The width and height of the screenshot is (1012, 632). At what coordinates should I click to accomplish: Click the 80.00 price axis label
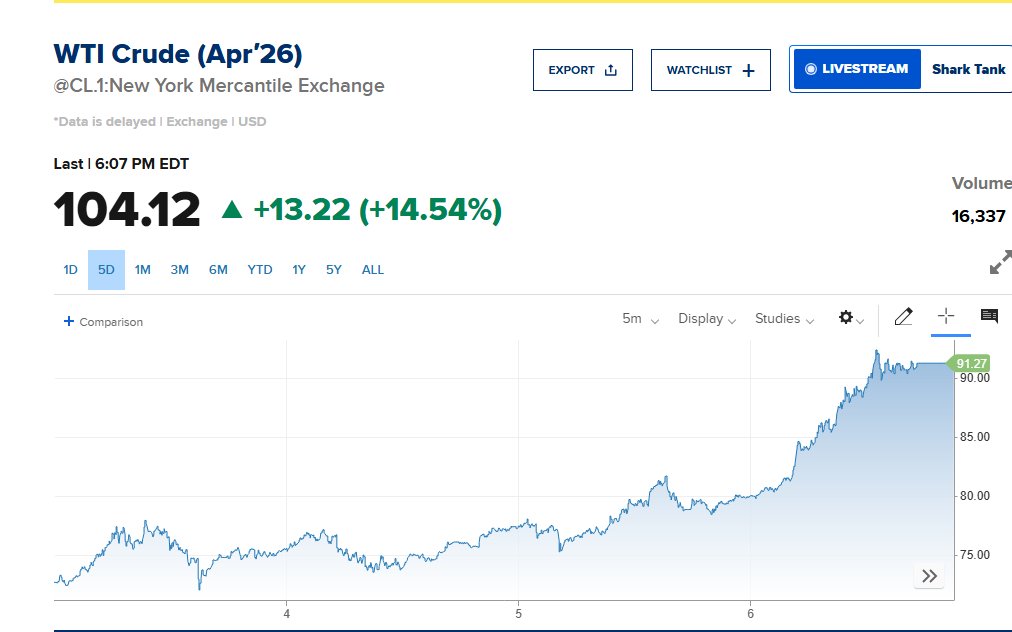975,496
